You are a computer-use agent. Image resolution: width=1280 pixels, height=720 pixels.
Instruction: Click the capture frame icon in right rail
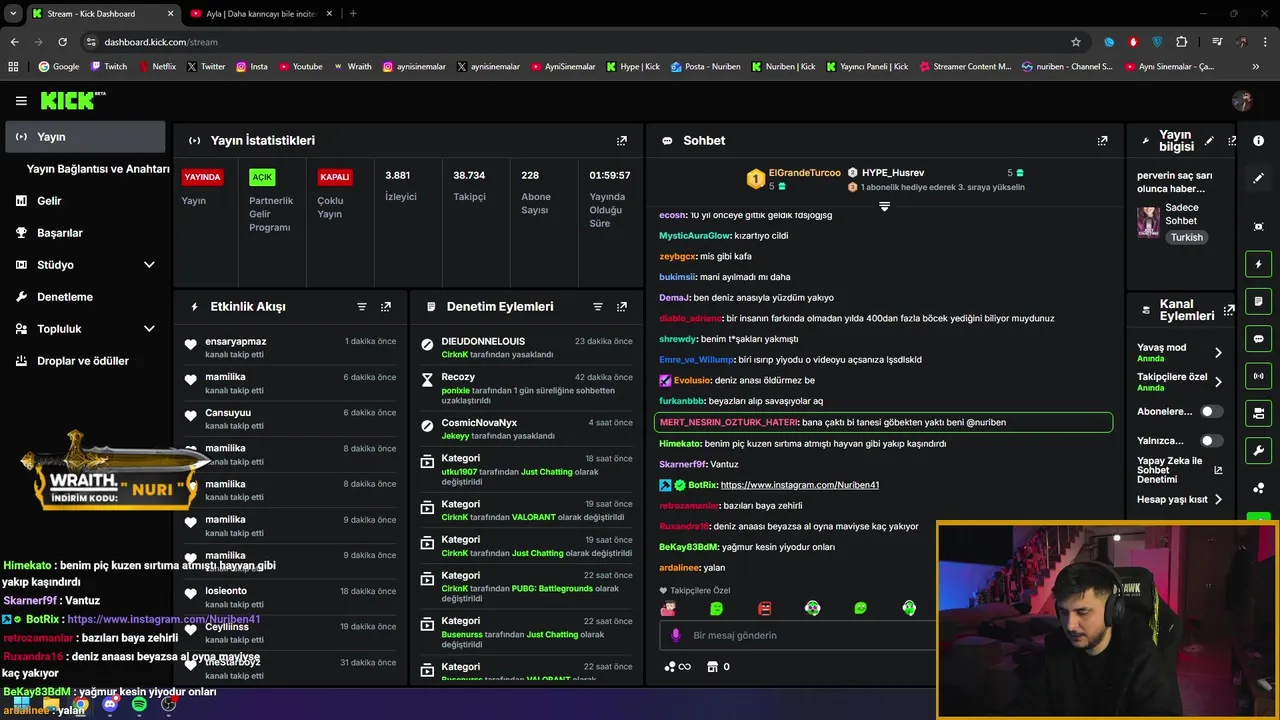(x=1258, y=227)
